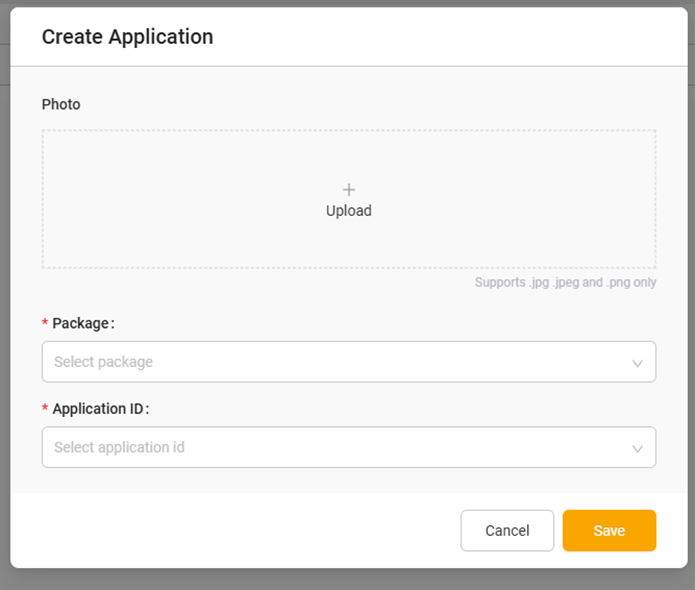Click the 'Application ID:' field label
This screenshot has width=695, height=590.
pos(101,409)
